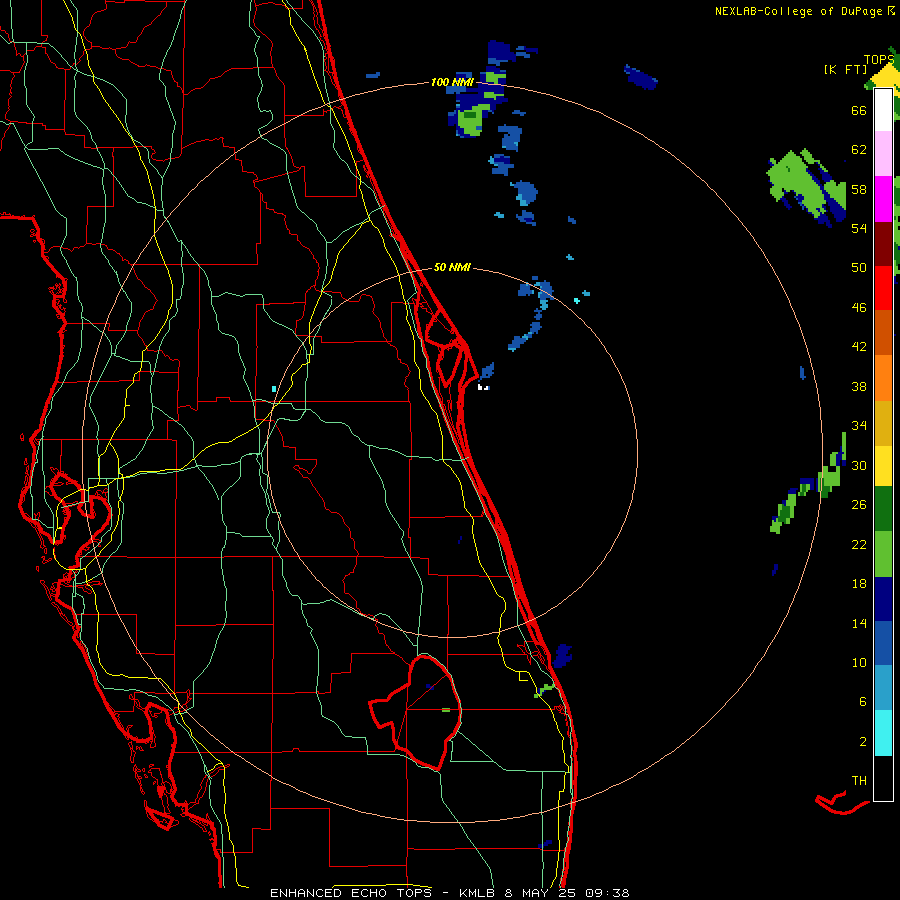Click the ENHANCED ECHO TOPS KMLB caption
Screen dimensions: 900x900
[449, 893]
